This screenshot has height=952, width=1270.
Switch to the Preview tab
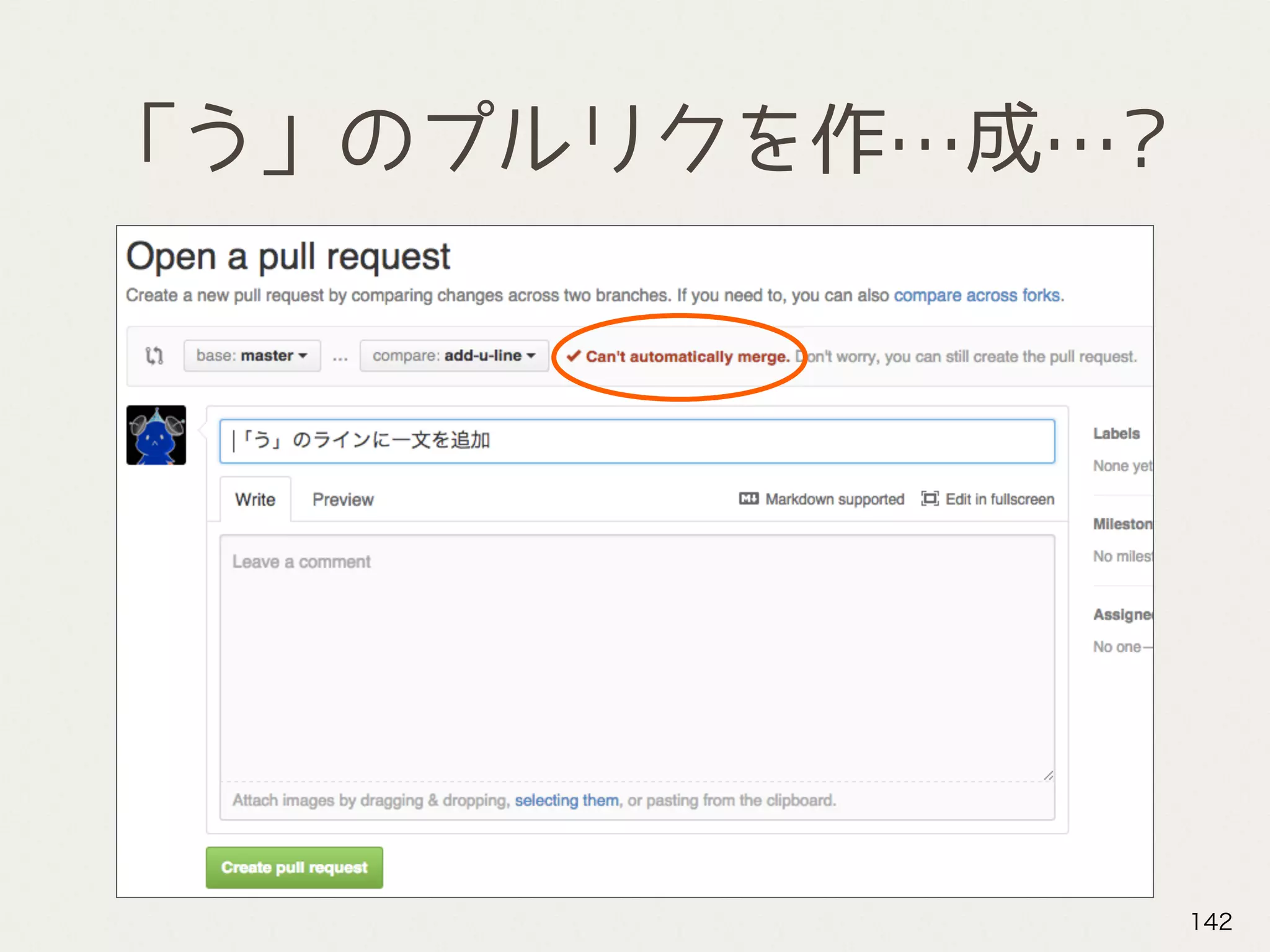(x=343, y=500)
